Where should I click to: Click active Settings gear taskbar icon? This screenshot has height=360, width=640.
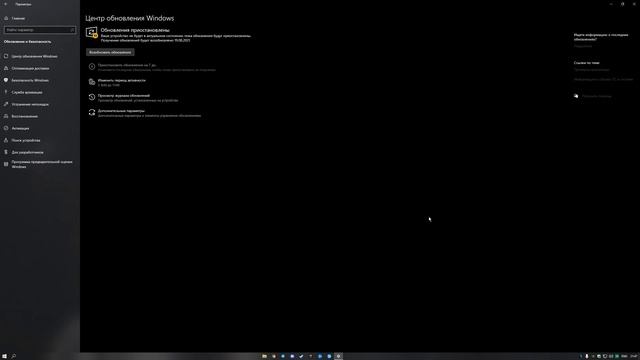point(338,356)
